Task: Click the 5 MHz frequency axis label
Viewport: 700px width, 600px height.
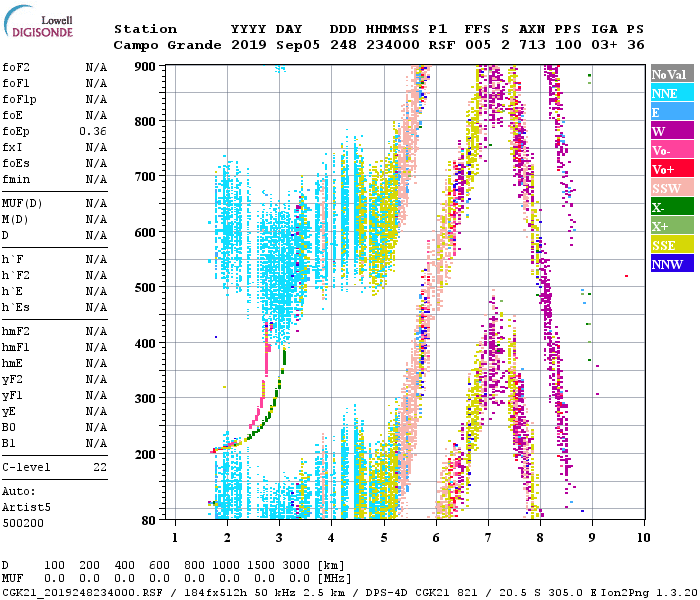Action: click(x=384, y=538)
